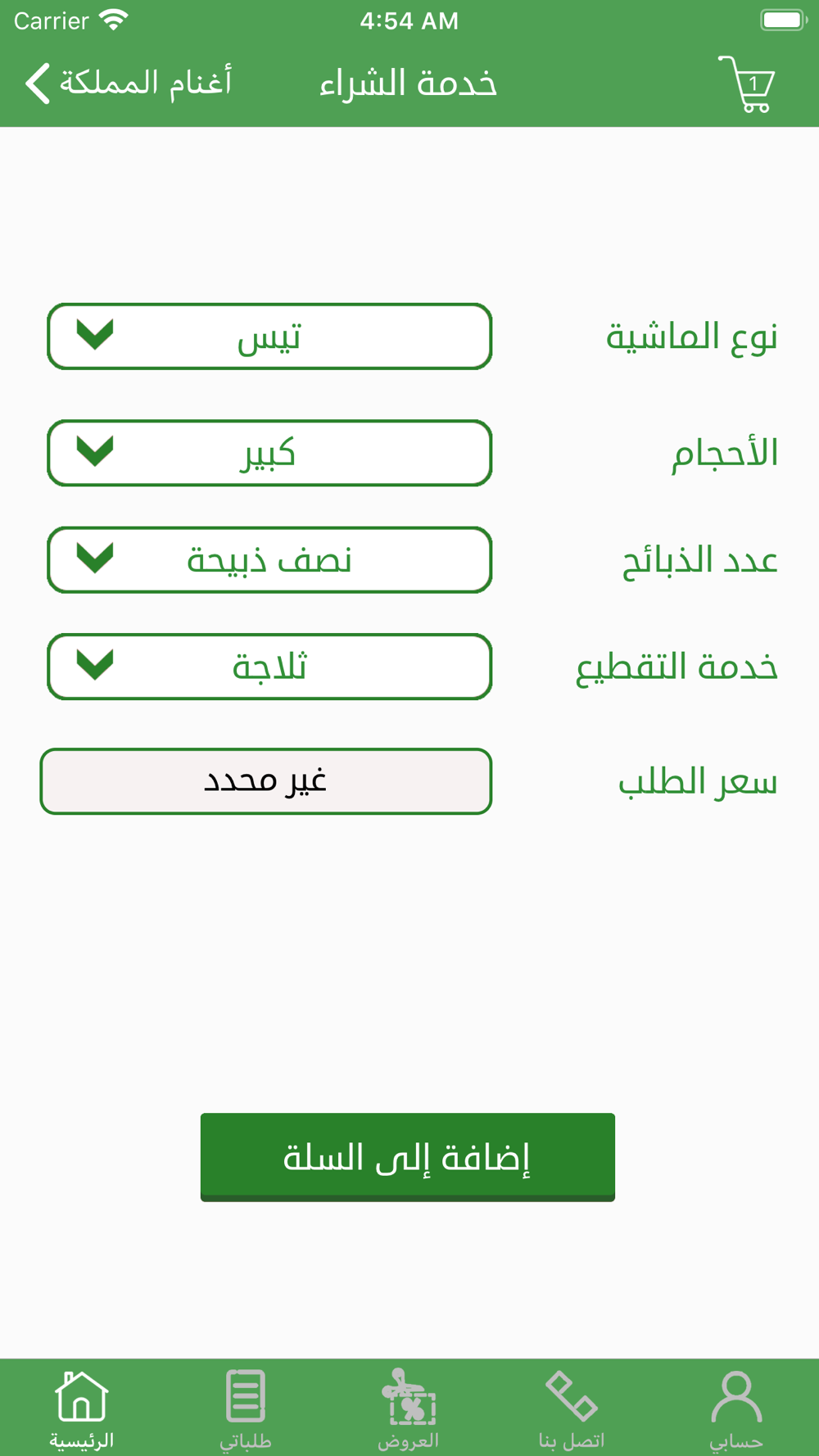Click the chevron arrow in livestock type field
Screen dimensions: 819x1456
click(95, 334)
